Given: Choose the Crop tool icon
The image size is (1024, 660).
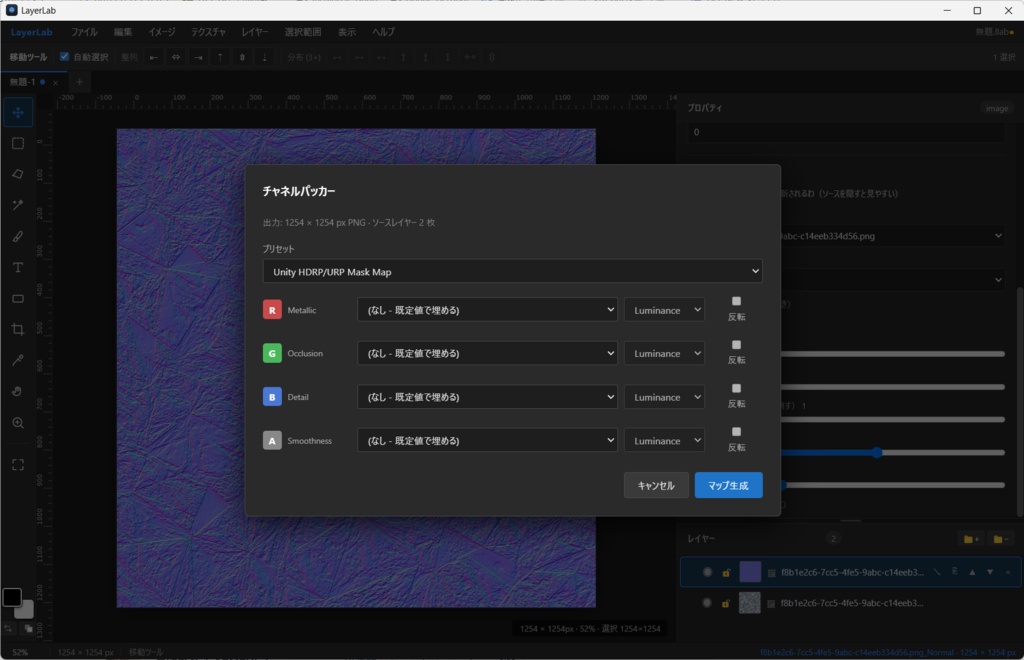Looking at the screenshot, I should (18, 329).
